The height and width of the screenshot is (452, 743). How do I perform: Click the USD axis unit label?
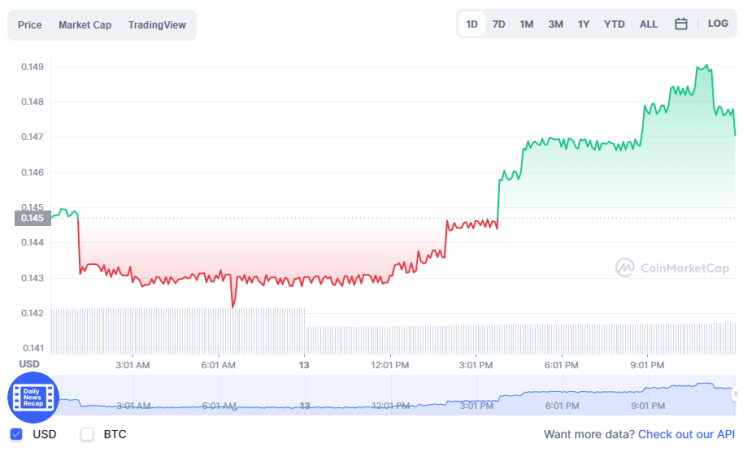coord(29,364)
